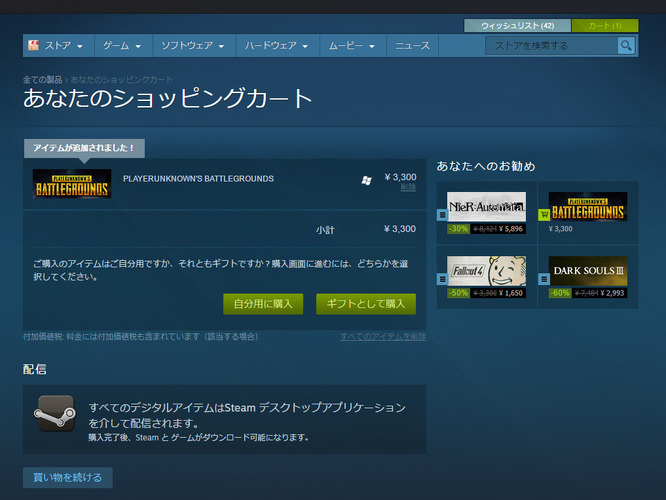Click the 配信 section heading
Image resolution: width=666 pixels, height=500 pixels.
(x=35, y=369)
